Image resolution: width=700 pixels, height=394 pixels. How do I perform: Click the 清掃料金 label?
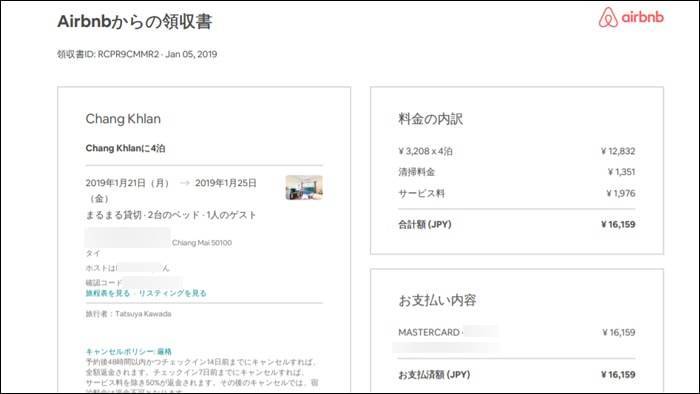(x=417, y=172)
